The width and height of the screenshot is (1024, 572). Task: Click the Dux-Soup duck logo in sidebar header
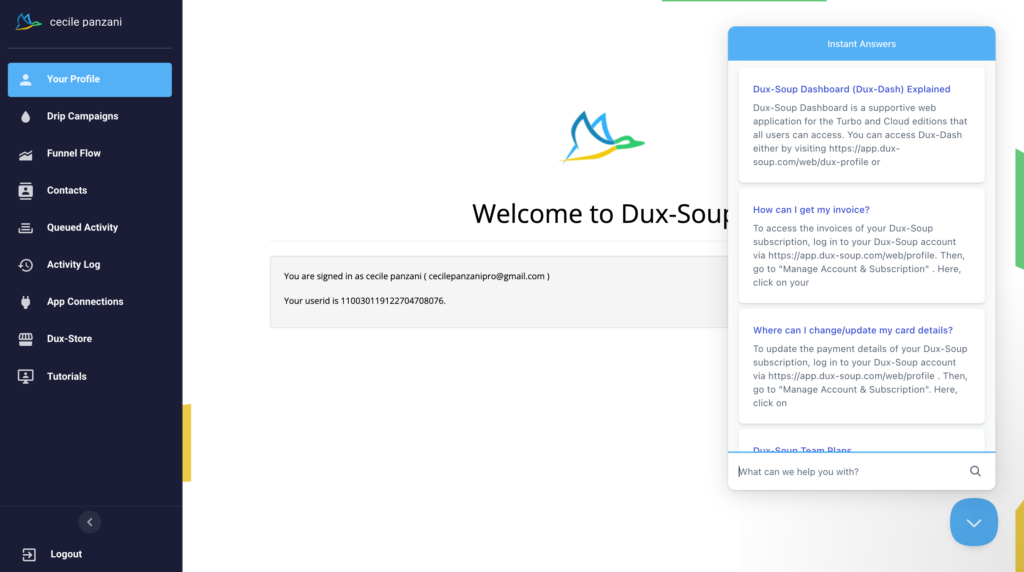(28, 22)
